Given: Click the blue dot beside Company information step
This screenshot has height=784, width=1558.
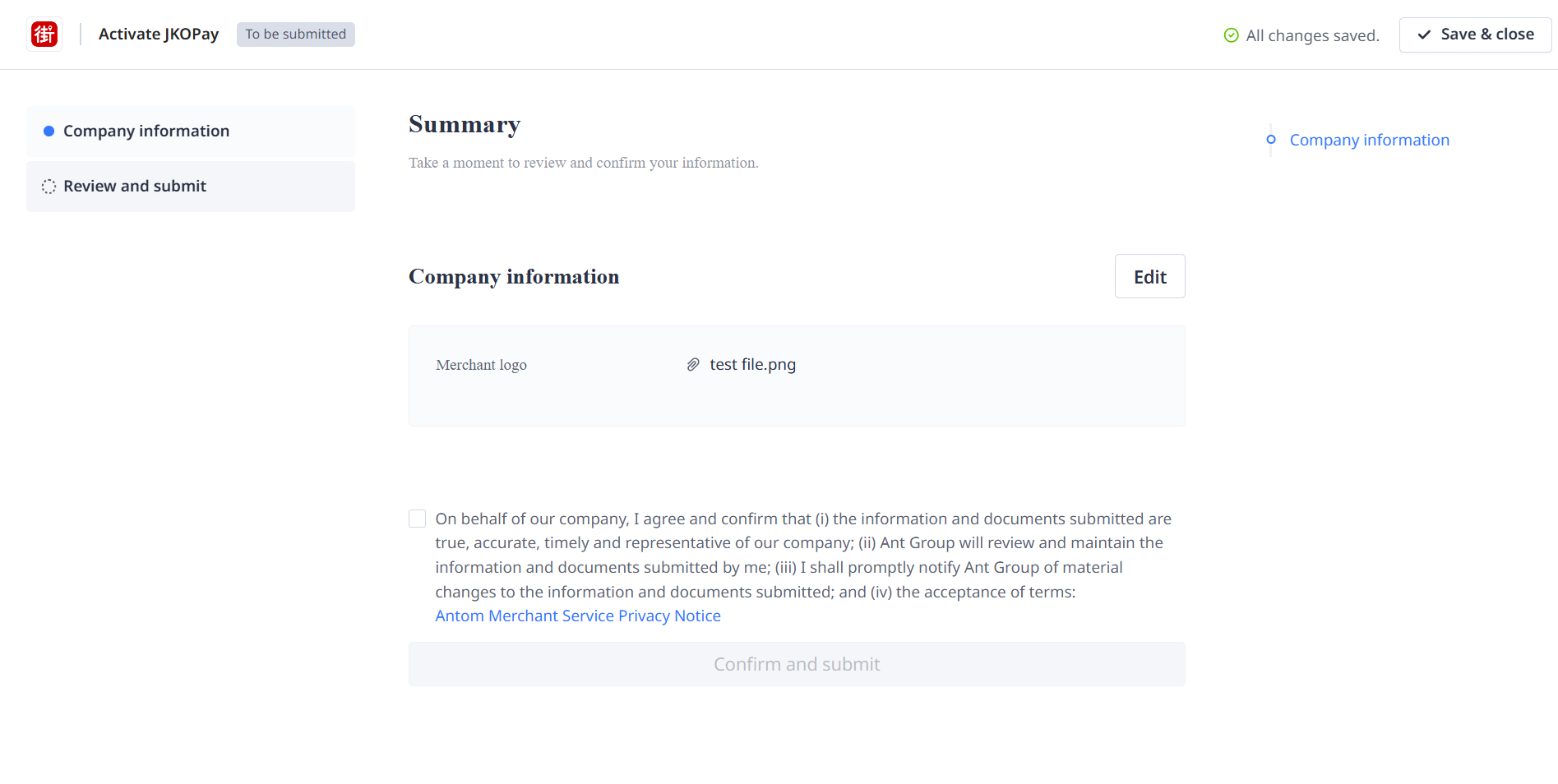Looking at the screenshot, I should (x=49, y=131).
